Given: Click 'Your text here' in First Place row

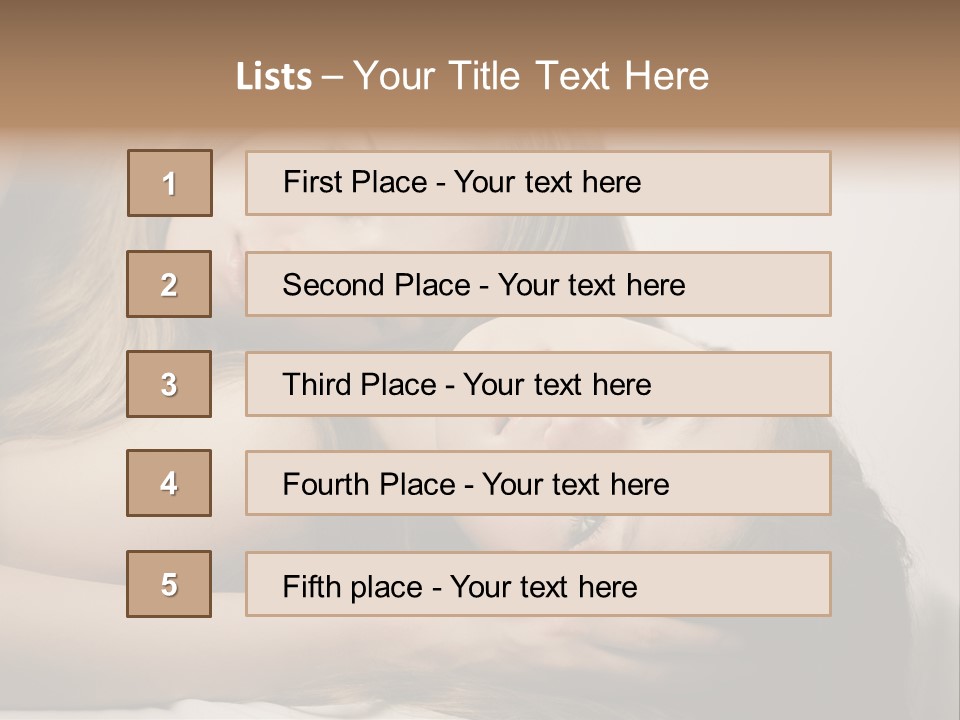Looking at the screenshot, I should click(x=547, y=182).
